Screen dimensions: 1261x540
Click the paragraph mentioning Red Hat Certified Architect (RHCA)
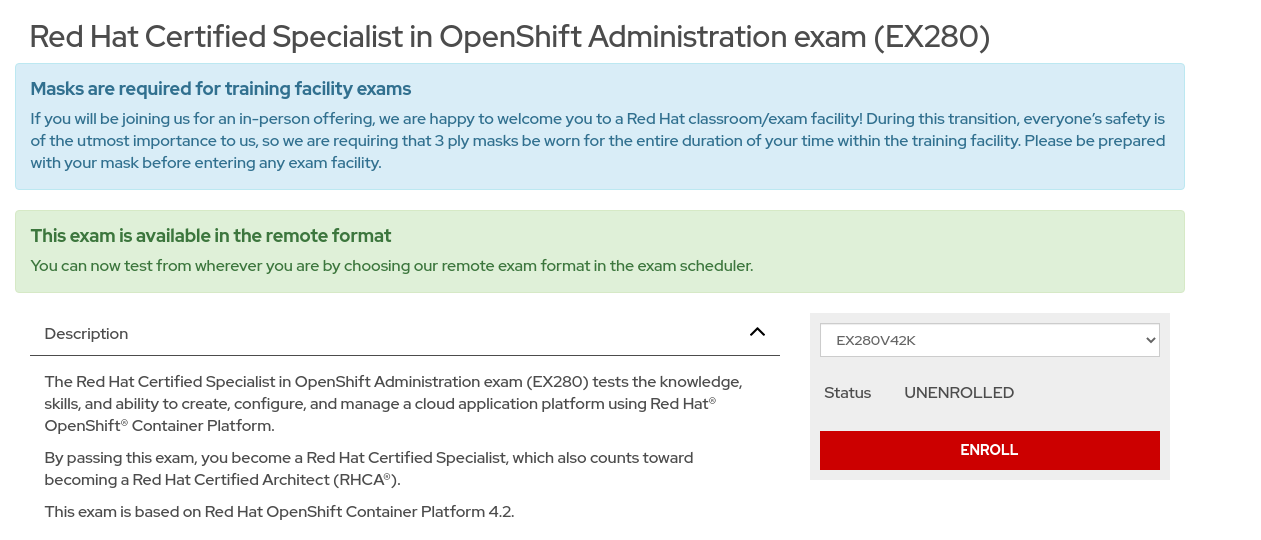[369, 469]
